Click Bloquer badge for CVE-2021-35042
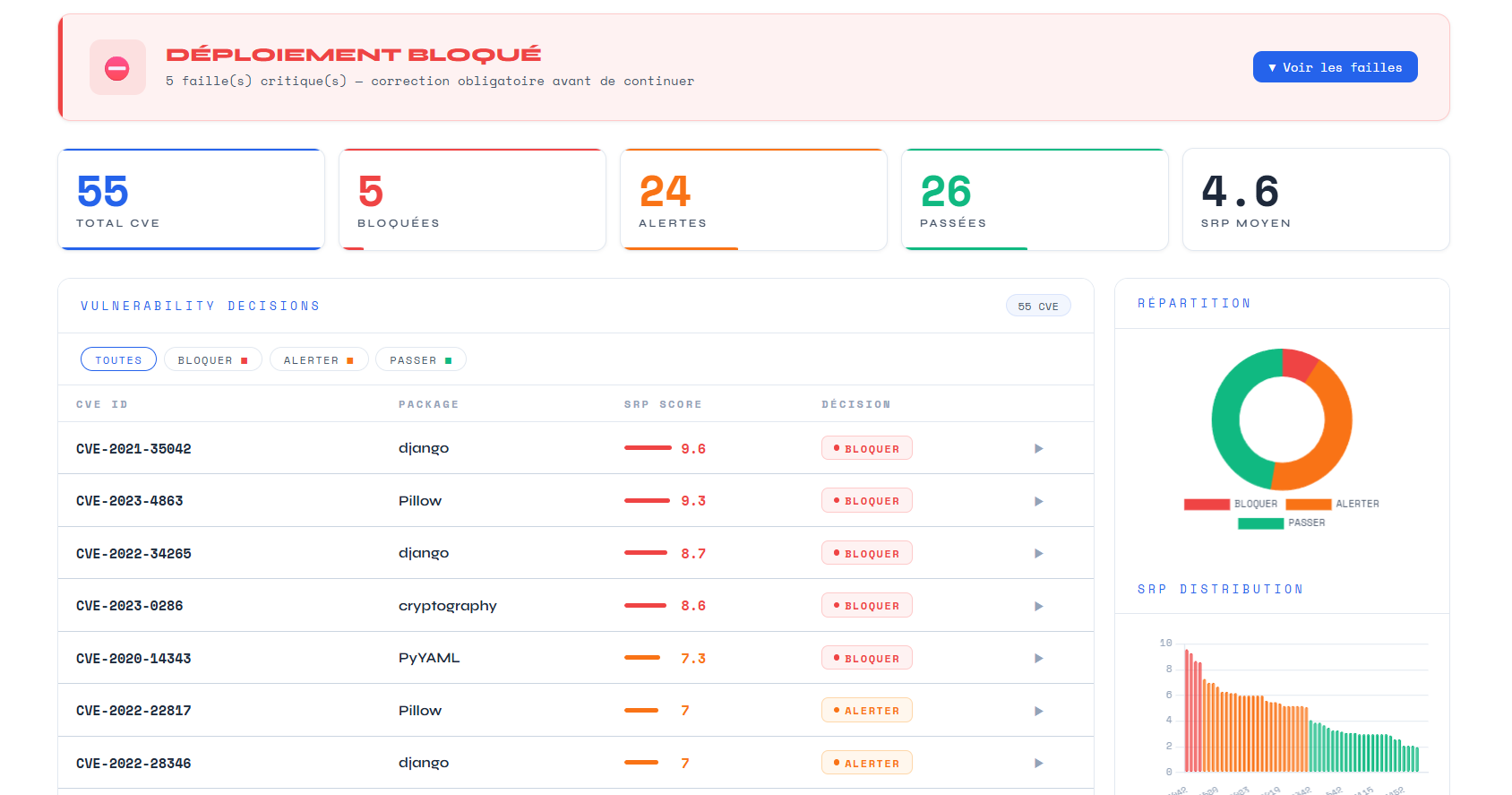1512x795 pixels. (x=866, y=448)
